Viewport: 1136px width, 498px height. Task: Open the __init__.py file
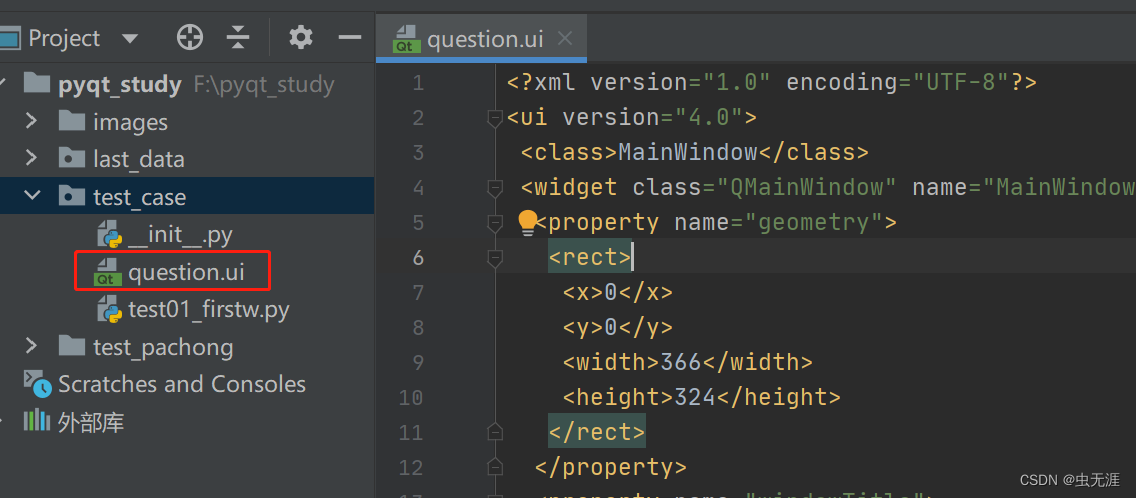click(180, 234)
